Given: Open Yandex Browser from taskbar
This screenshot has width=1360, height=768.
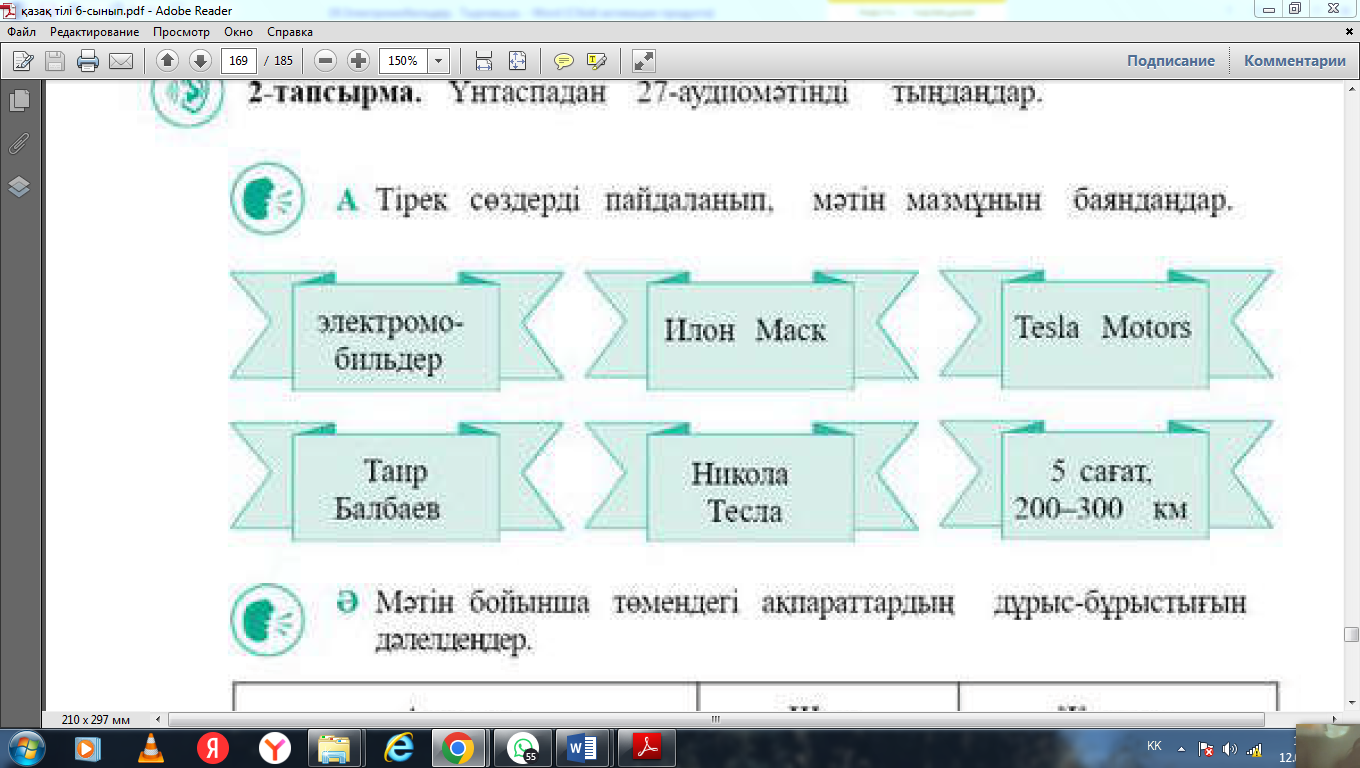Looking at the screenshot, I should point(274,747).
